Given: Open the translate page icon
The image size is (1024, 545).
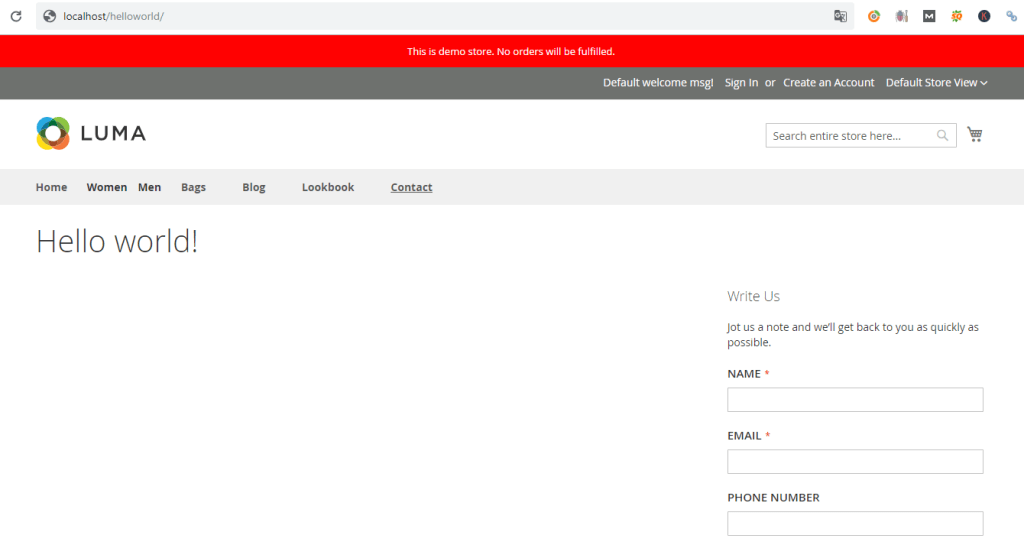Looking at the screenshot, I should click(x=840, y=16).
